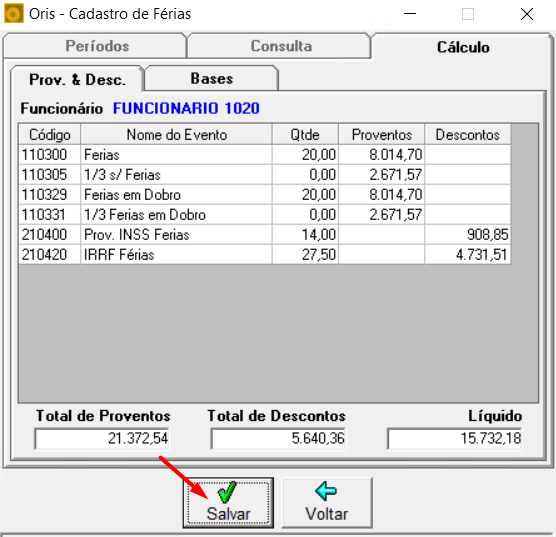Viewport: 556px width, 537px height.
Task: Select code cell 210400
Action: pos(50,234)
